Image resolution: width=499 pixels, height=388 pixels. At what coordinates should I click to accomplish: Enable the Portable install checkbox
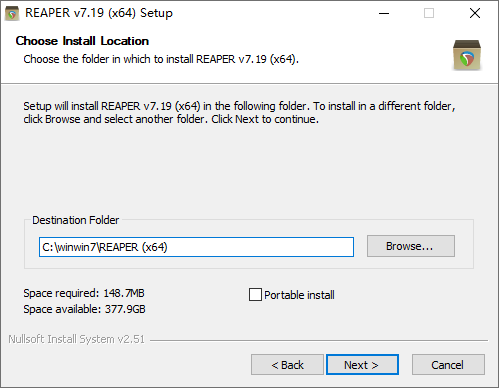tap(255, 295)
